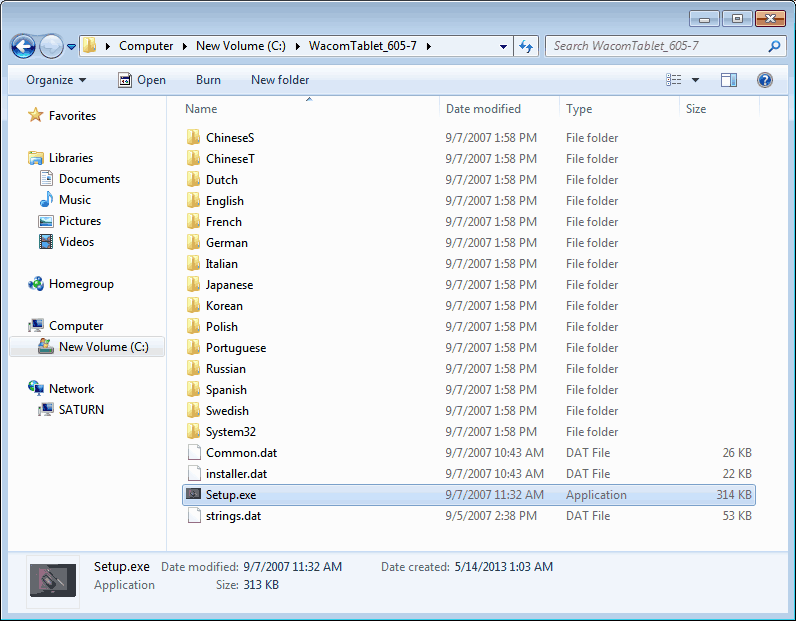Click the Dutch folder icon
The image size is (796, 621).
coord(193,179)
